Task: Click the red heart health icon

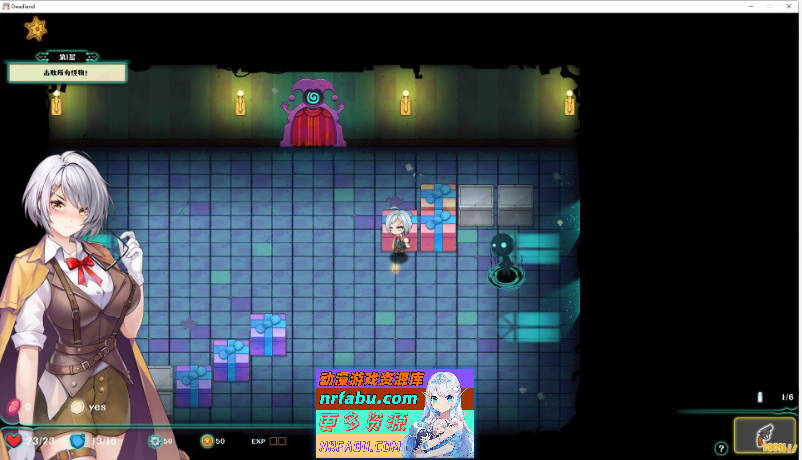Action: click(x=14, y=440)
